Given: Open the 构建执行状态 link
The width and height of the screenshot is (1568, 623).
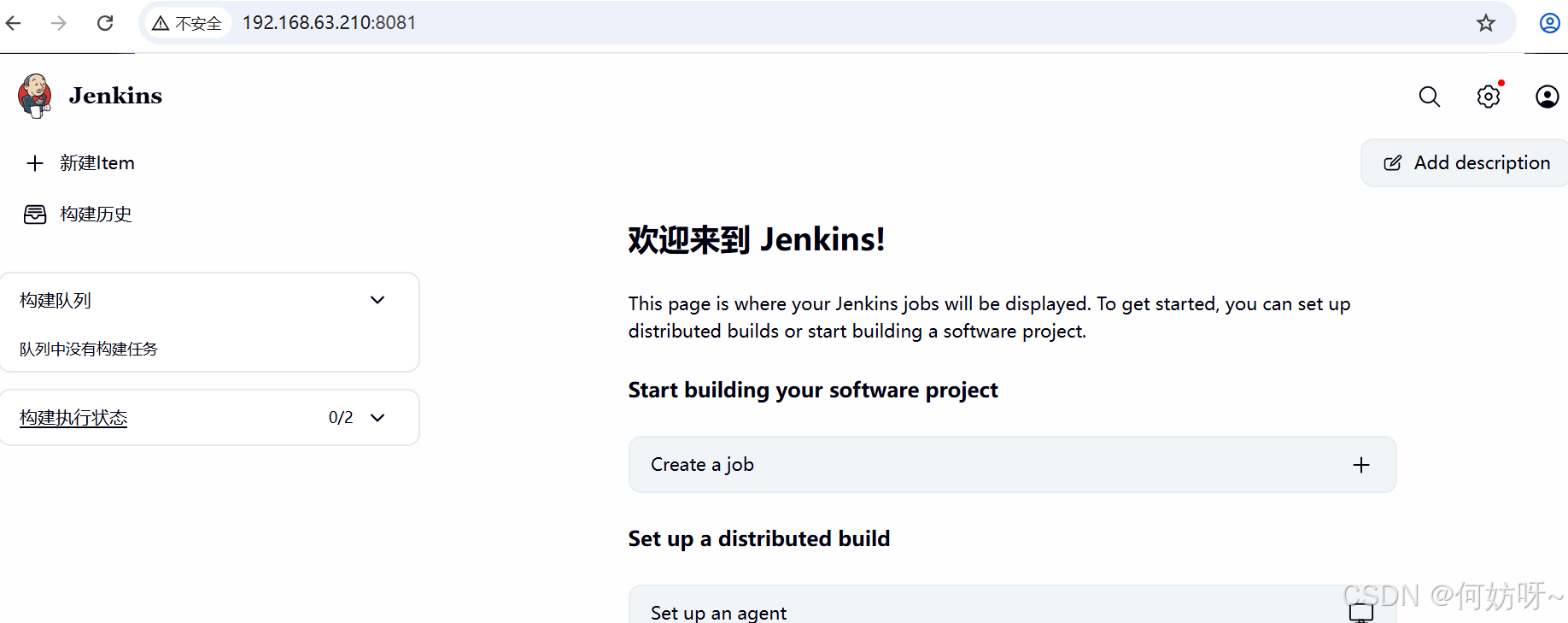Looking at the screenshot, I should coord(73,418).
